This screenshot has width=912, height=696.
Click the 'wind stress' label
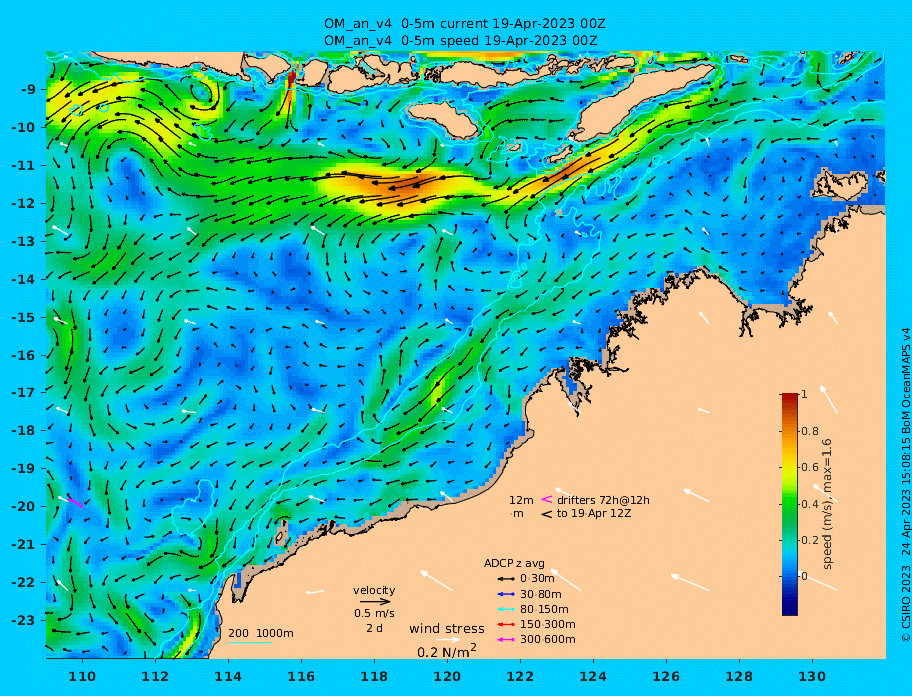pyautogui.click(x=447, y=629)
